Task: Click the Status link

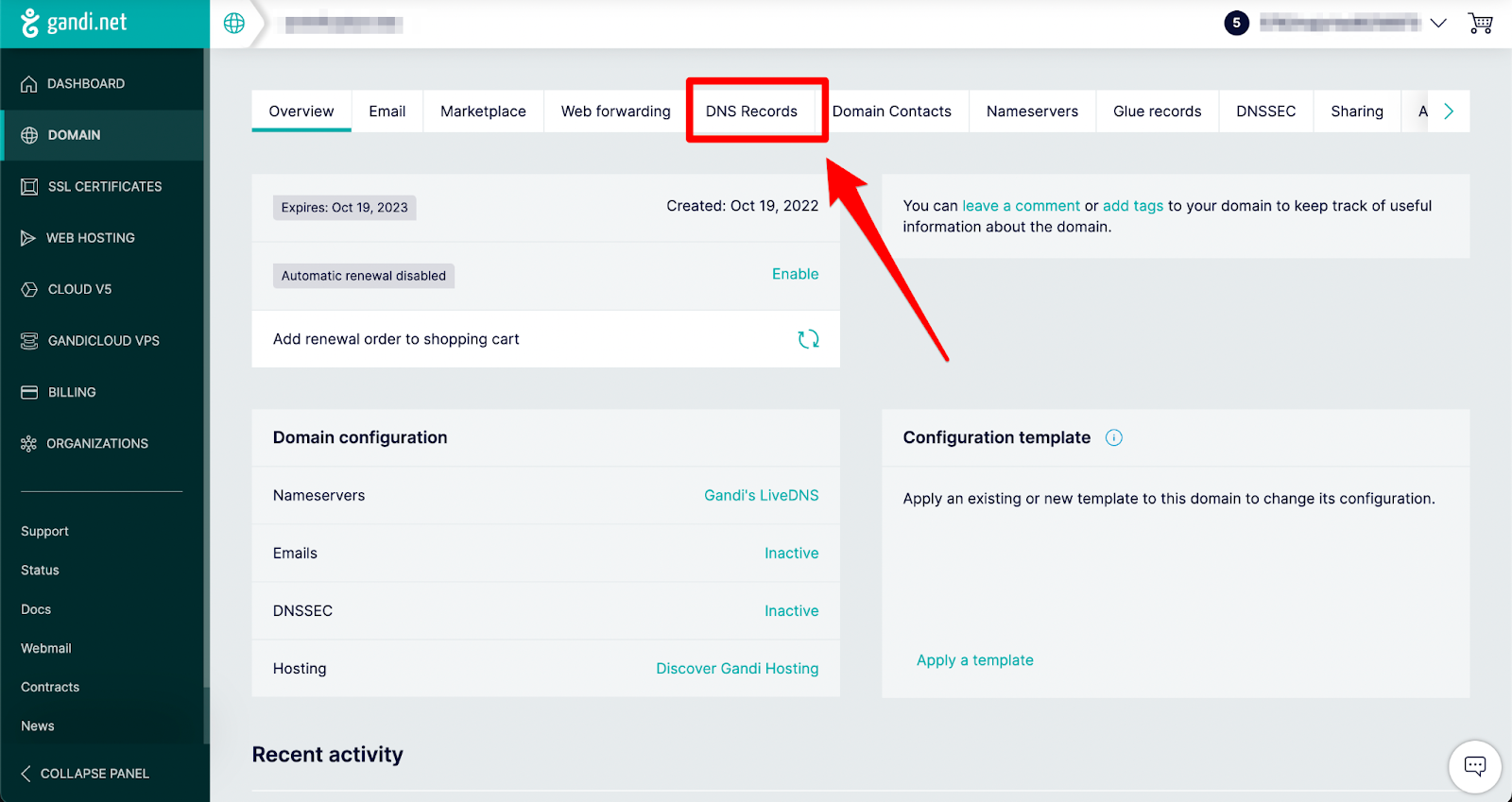Action: coord(40,571)
